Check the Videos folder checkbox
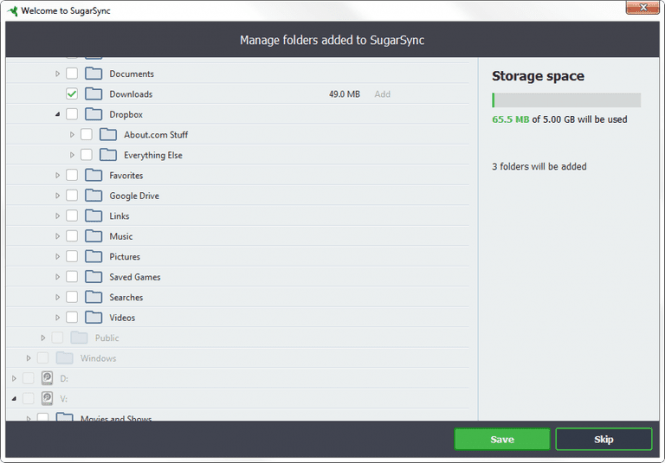This screenshot has width=665, height=463. [72, 318]
